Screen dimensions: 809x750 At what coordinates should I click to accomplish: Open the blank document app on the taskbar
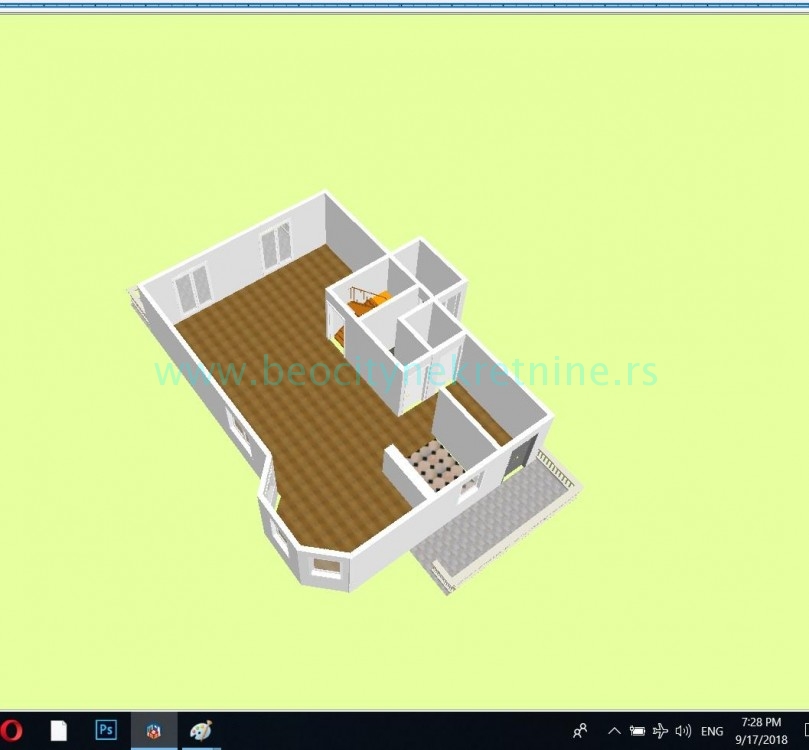tap(58, 731)
